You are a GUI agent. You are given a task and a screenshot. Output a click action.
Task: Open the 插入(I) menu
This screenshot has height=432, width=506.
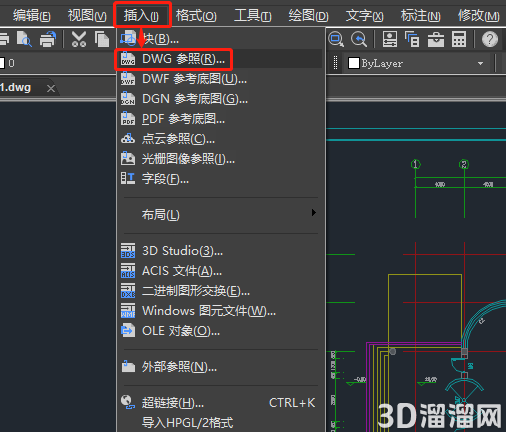tap(141, 15)
